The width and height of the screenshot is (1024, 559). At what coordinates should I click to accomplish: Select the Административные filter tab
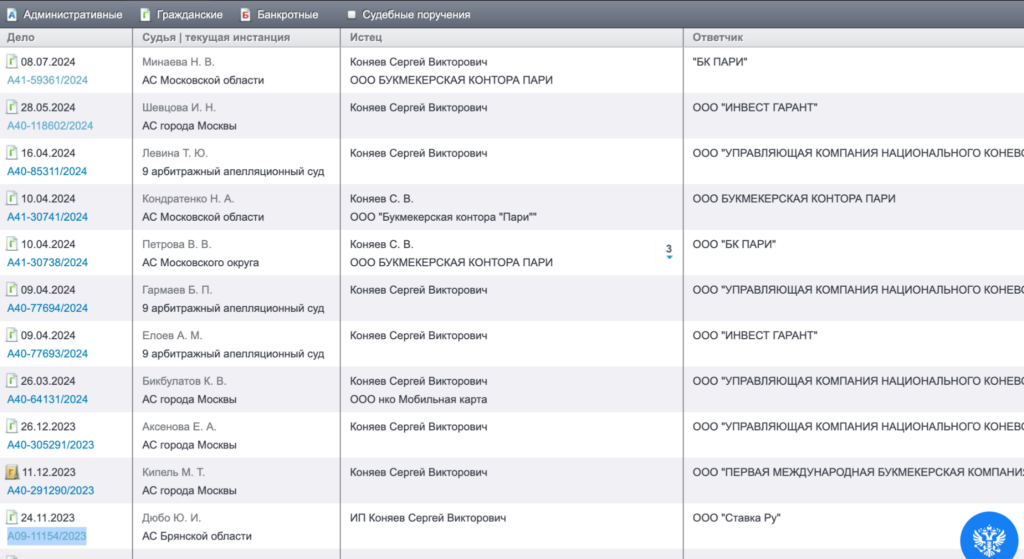pyautogui.click(x=64, y=14)
